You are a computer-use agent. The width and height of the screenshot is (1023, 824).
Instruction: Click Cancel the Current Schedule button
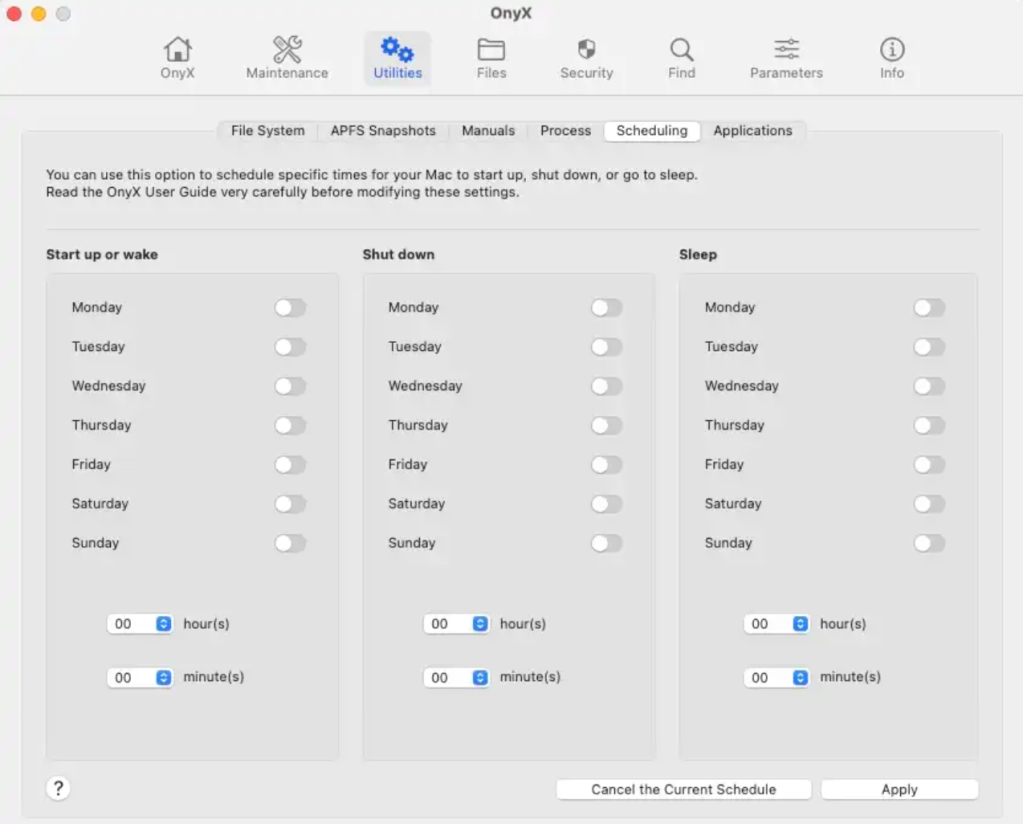[x=683, y=789]
